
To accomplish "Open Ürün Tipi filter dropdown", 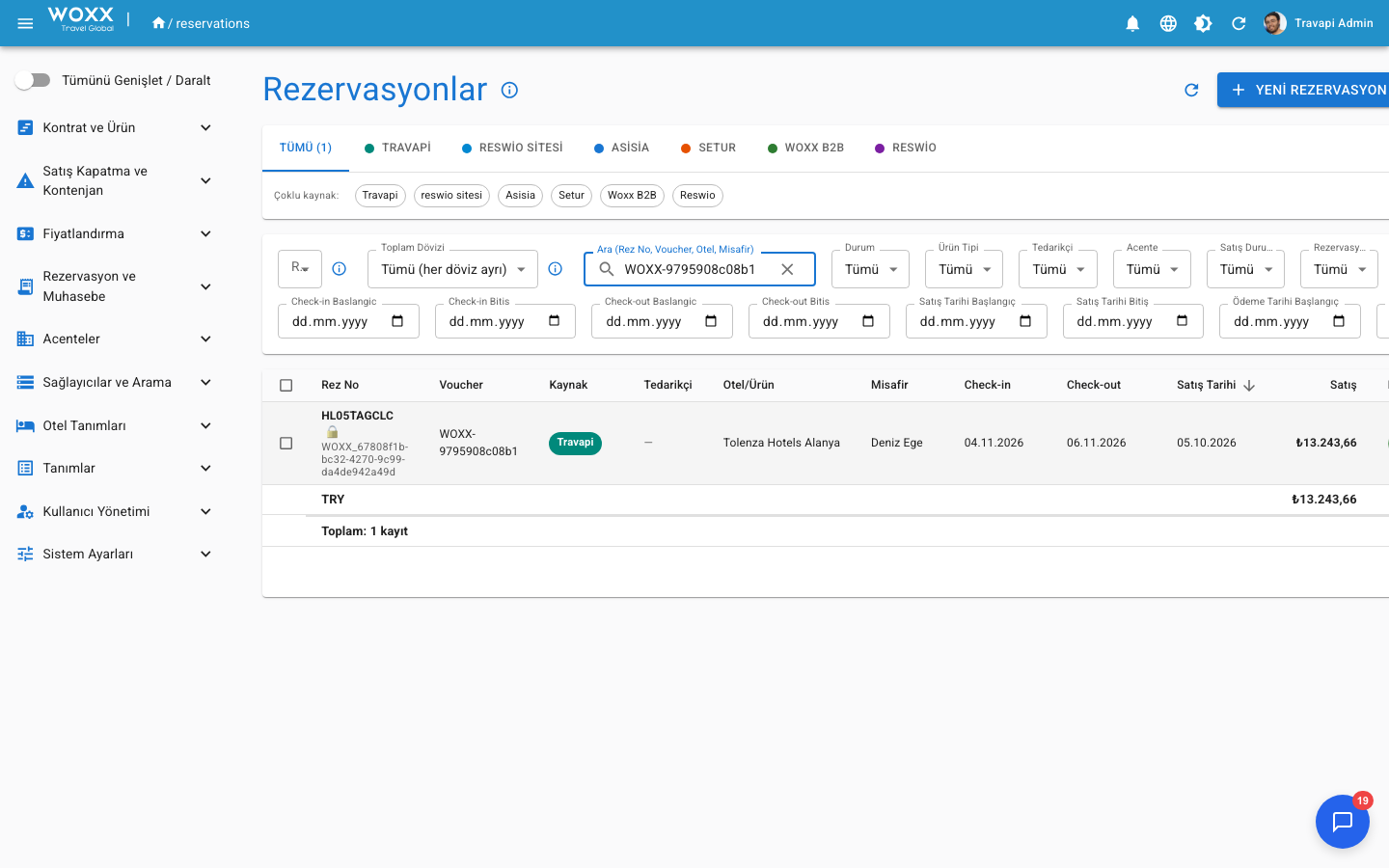I will [x=964, y=269].
